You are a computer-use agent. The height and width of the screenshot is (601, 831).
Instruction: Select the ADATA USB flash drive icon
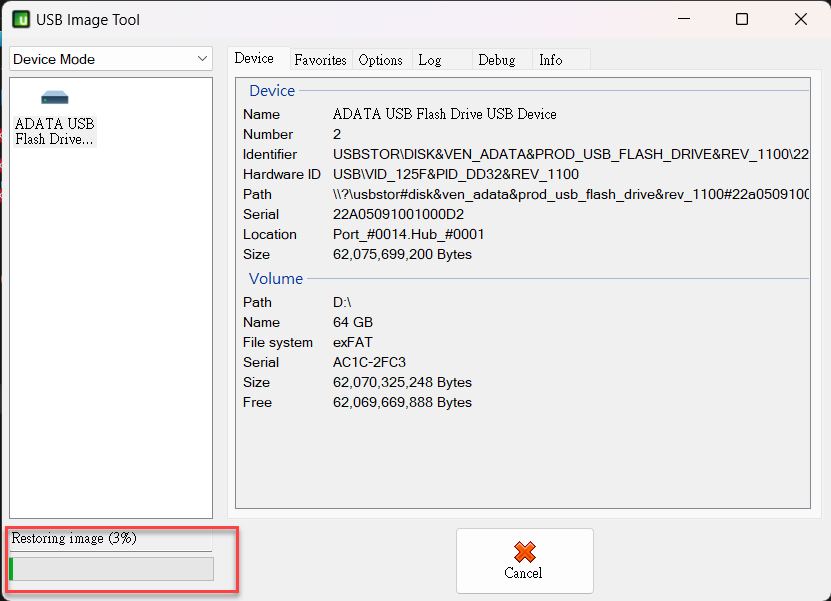click(x=55, y=98)
